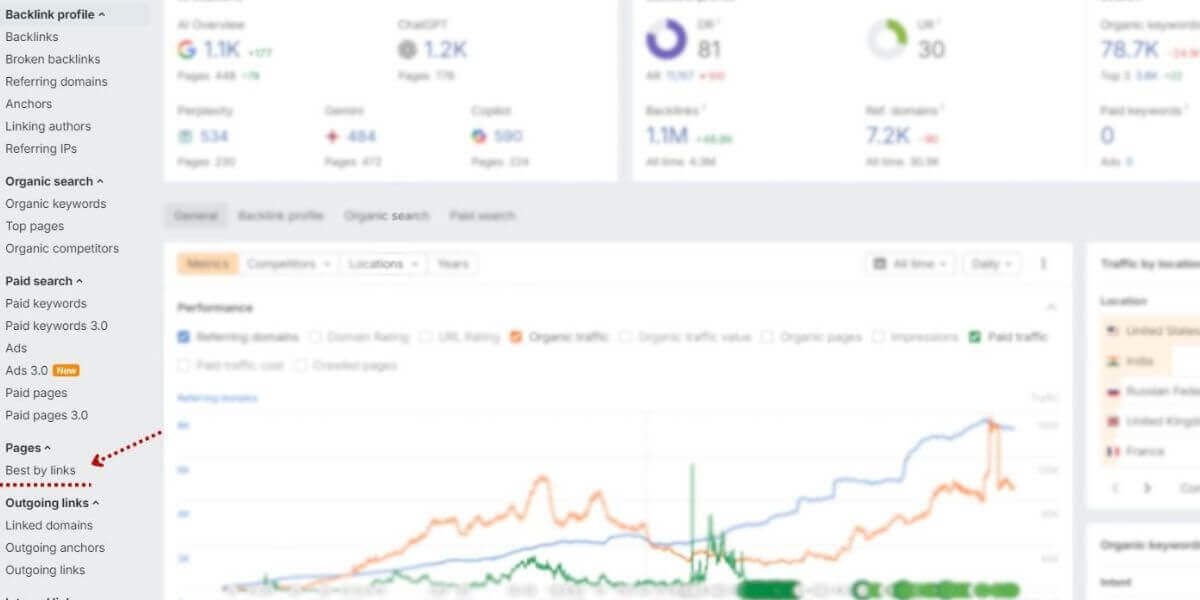This screenshot has height=600, width=1200.
Task: Click the United States flag in Traffic by location
Action: click(1113, 329)
